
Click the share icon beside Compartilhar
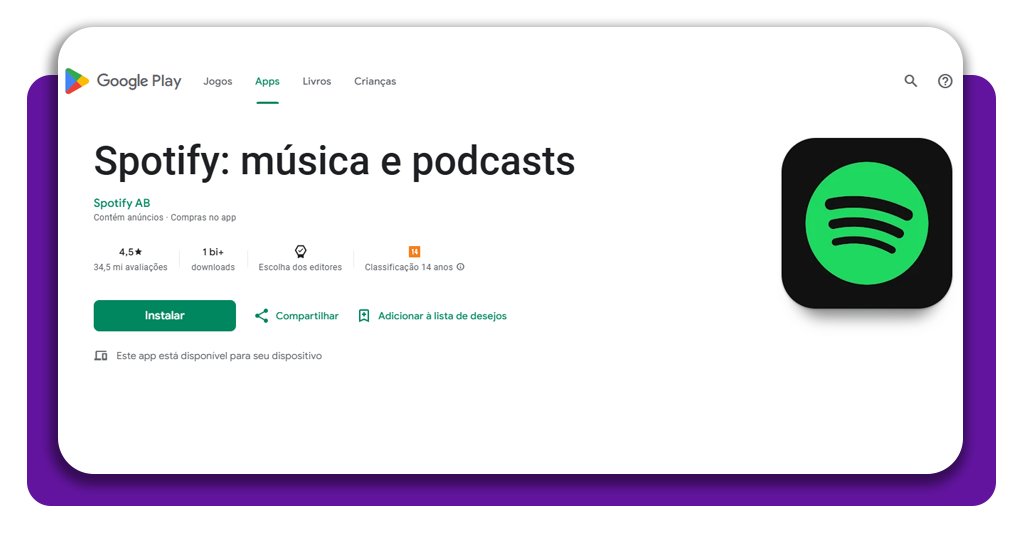(262, 316)
